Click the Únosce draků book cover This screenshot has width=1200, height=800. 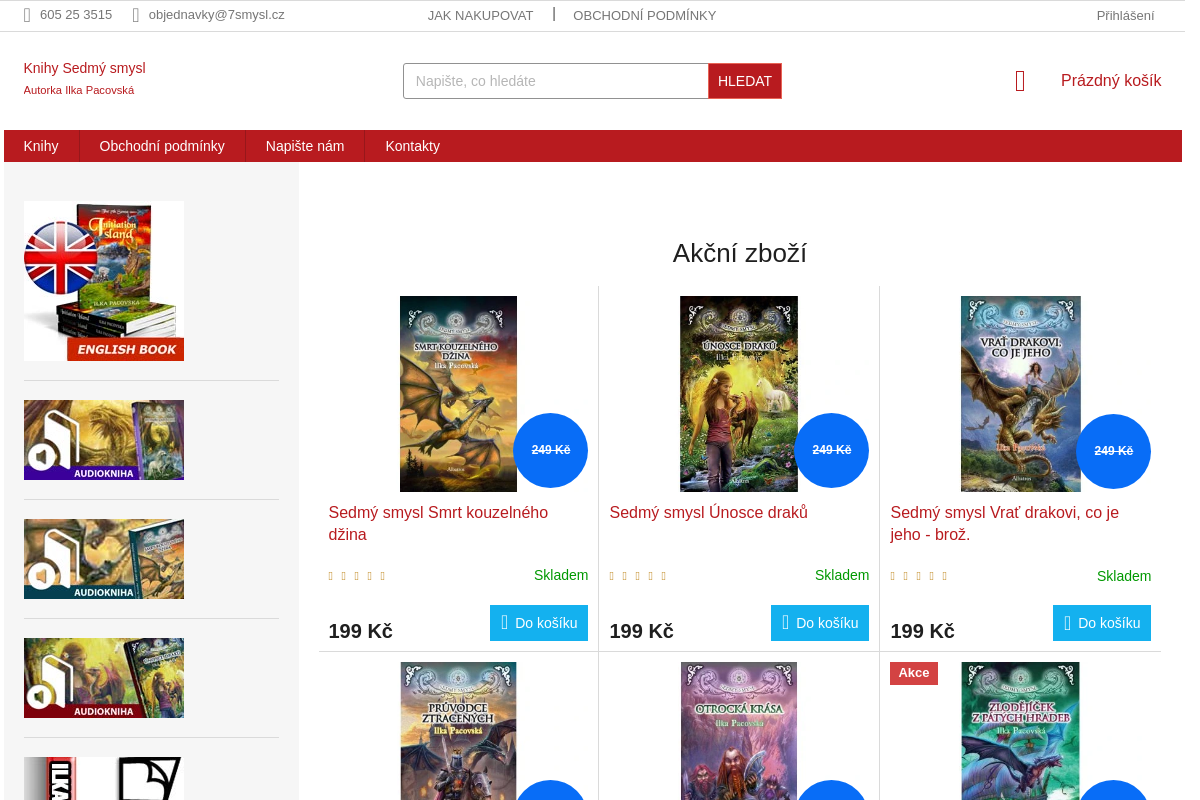(x=739, y=393)
